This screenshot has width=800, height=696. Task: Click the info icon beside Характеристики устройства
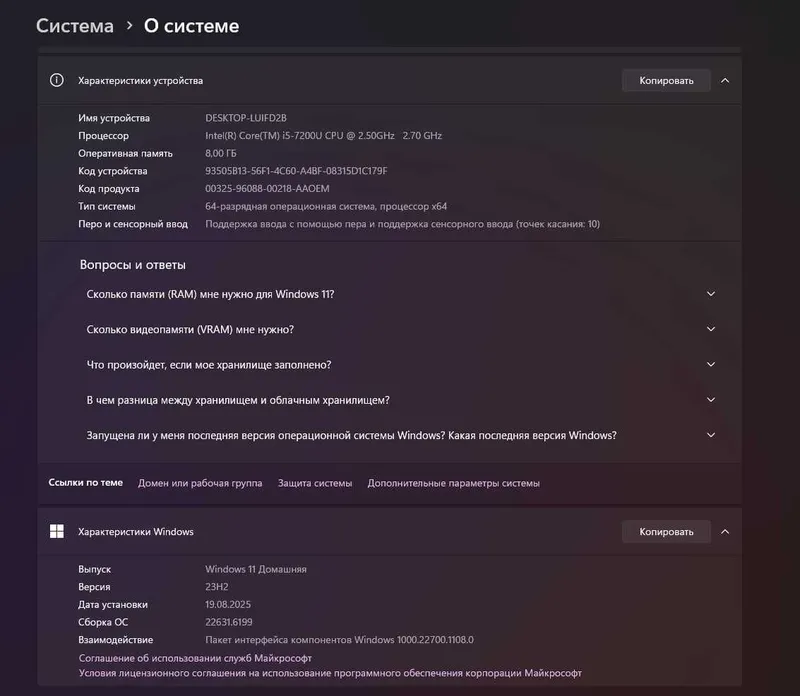pos(57,80)
